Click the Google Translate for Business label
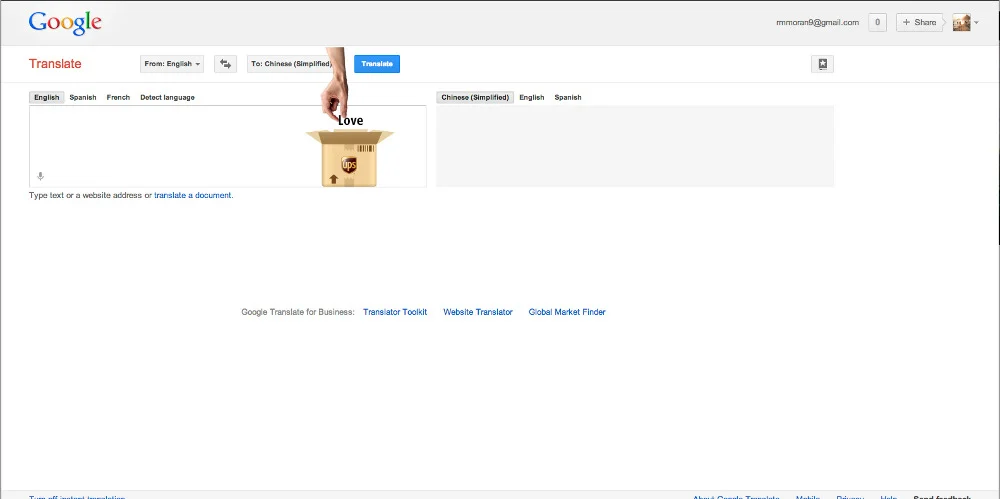 coord(298,312)
